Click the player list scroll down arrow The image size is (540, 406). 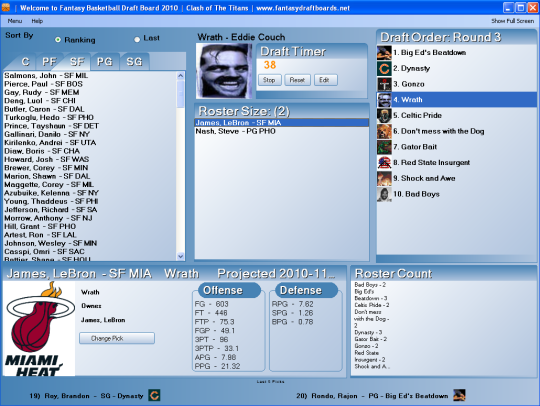(180, 256)
